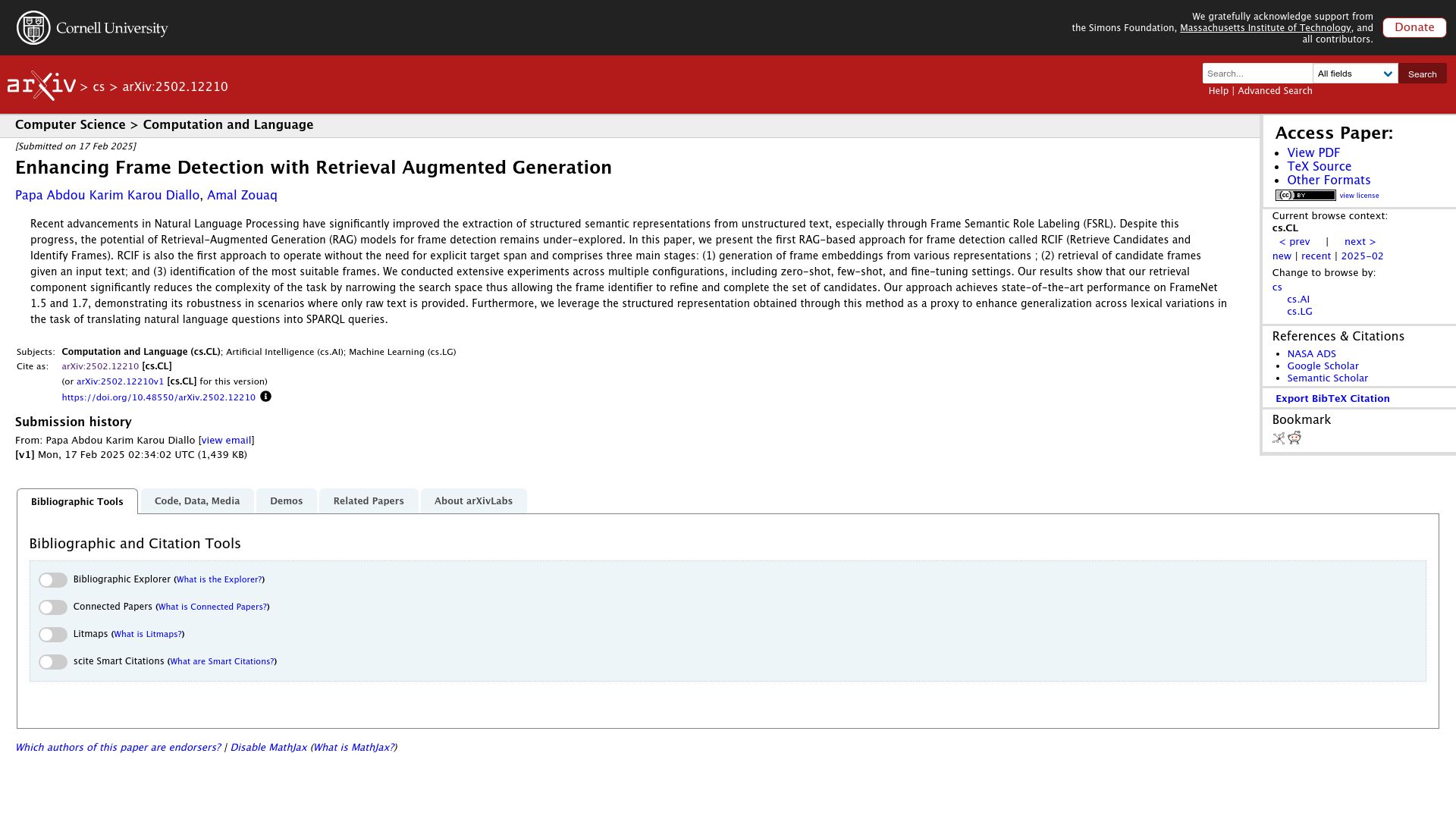The height and width of the screenshot is (819, 1456).
Task: Open Advanced Search link
Action: [x=1275, y=91]
